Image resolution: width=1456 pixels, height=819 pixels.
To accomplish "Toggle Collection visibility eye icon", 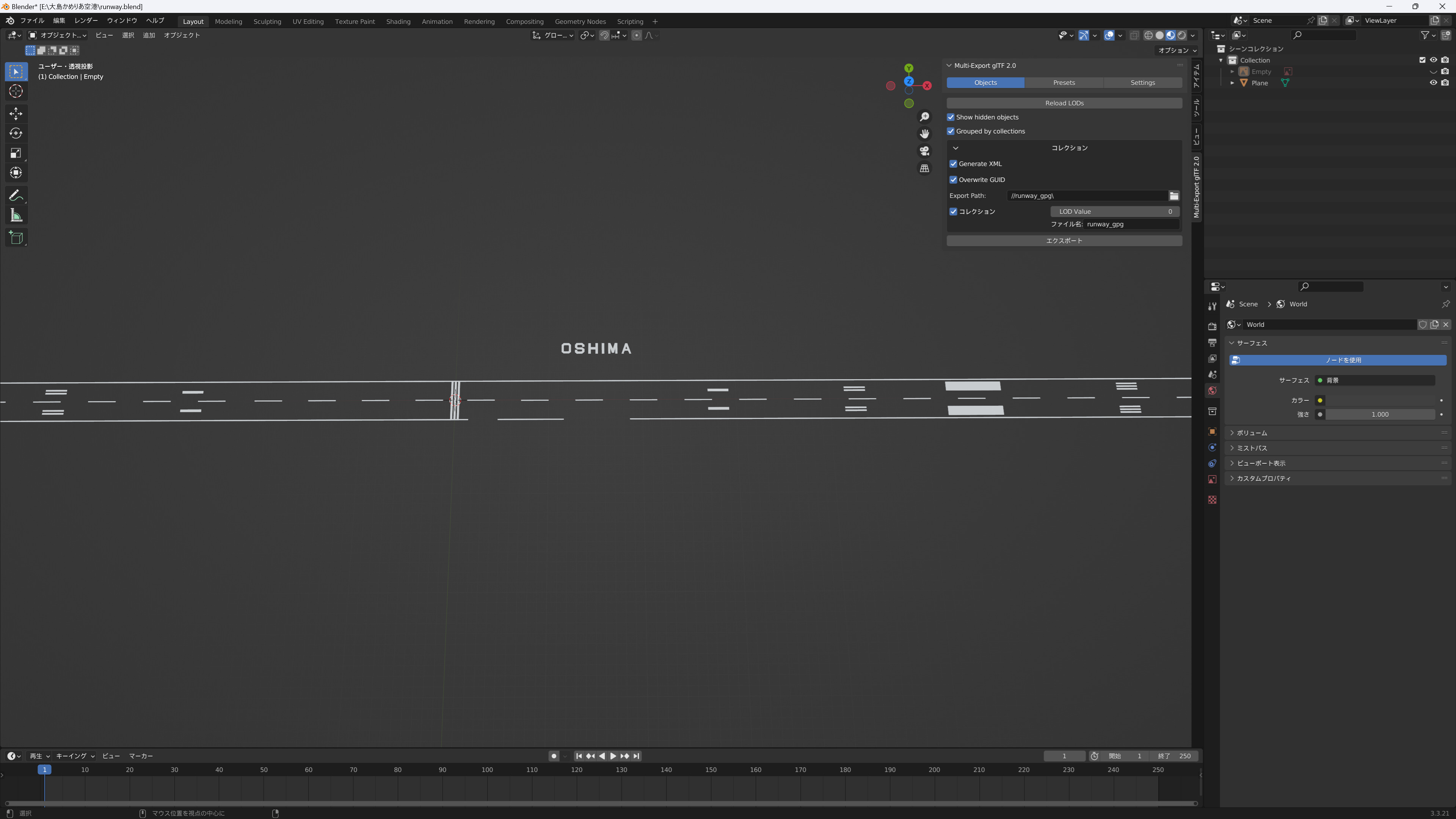I will (1433, 60).
